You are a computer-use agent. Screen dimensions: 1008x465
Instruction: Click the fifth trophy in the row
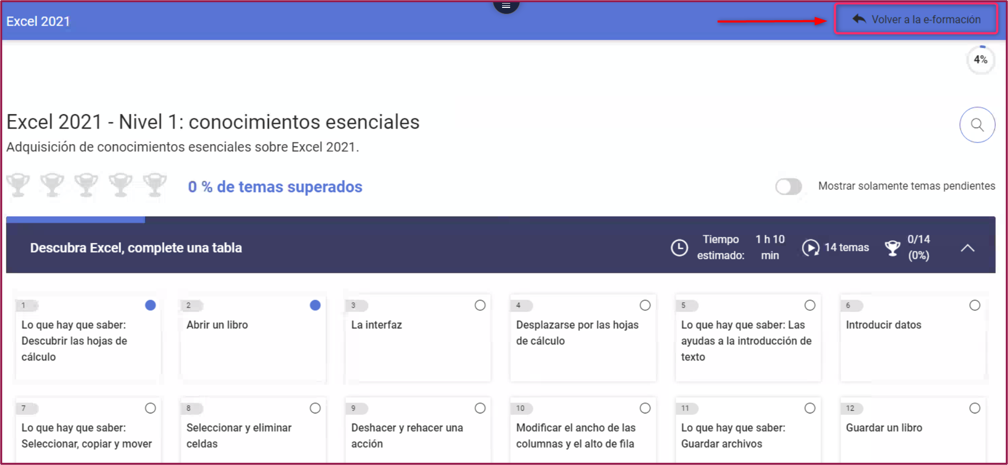[155, 185]
